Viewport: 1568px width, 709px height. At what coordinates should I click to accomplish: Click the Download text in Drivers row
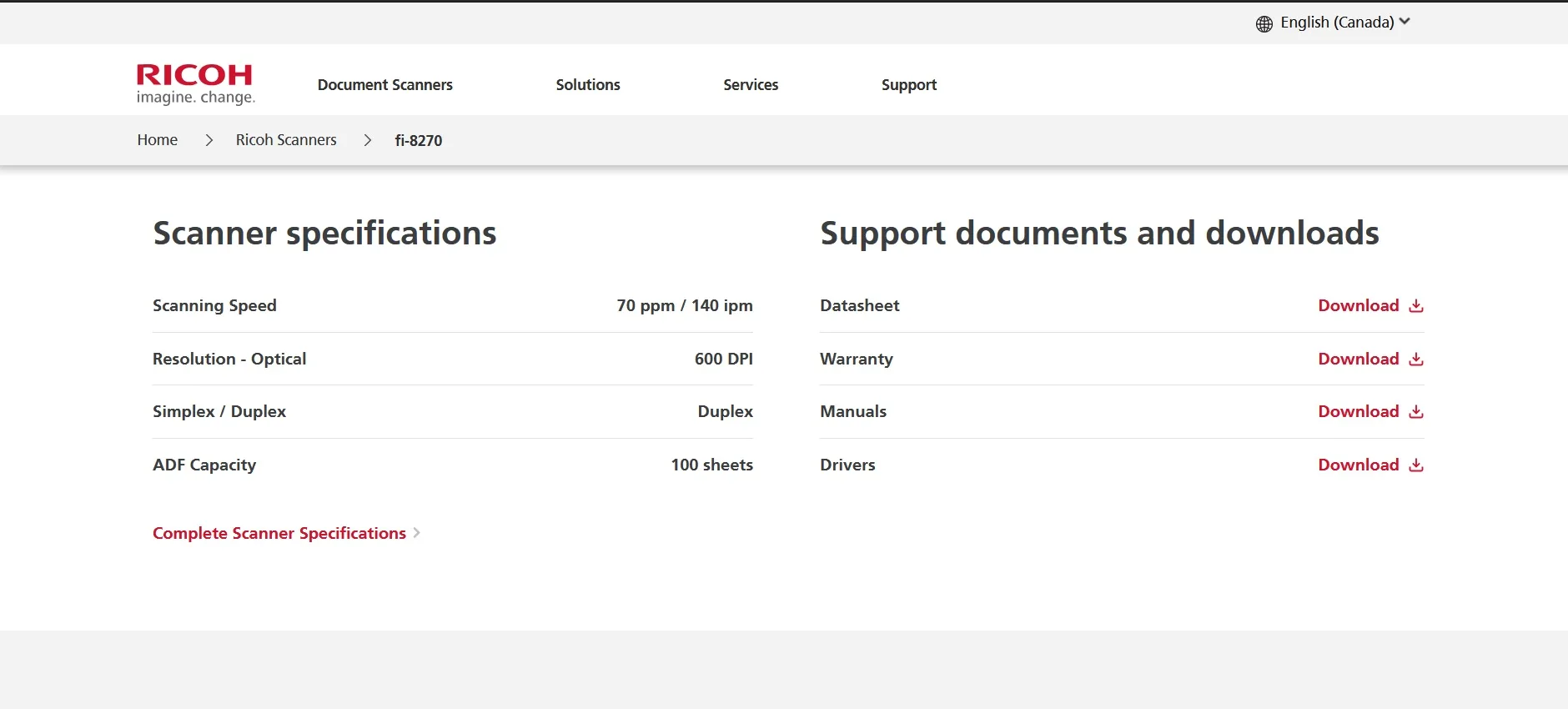pos(1358,465)
